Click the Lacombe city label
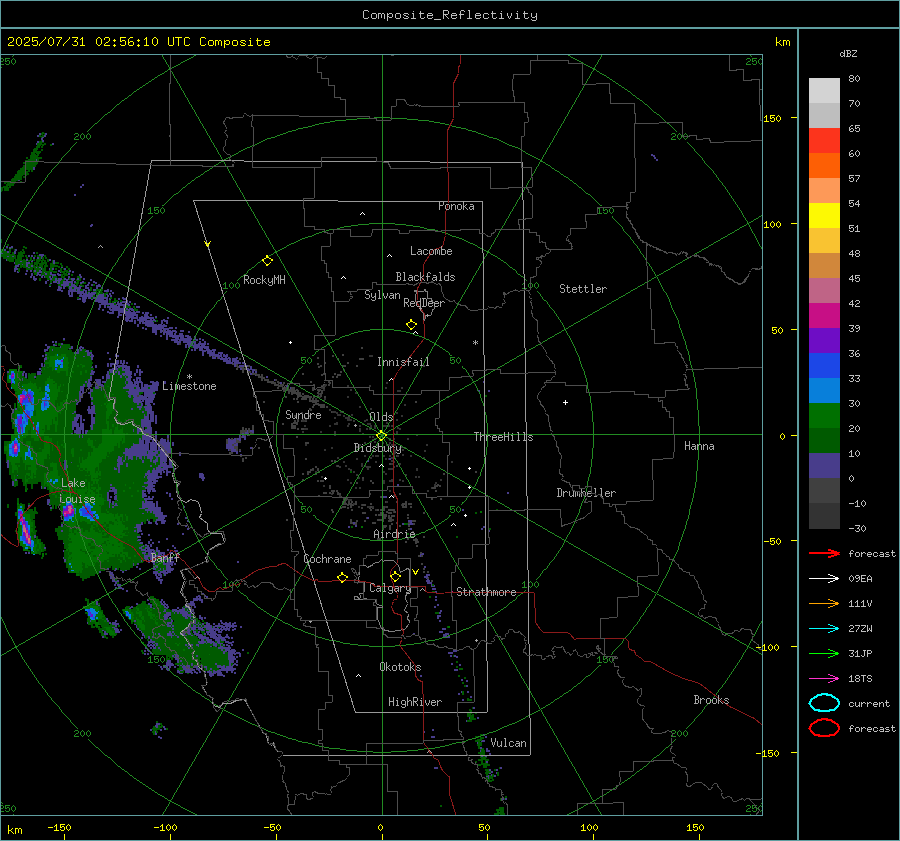 431,251
